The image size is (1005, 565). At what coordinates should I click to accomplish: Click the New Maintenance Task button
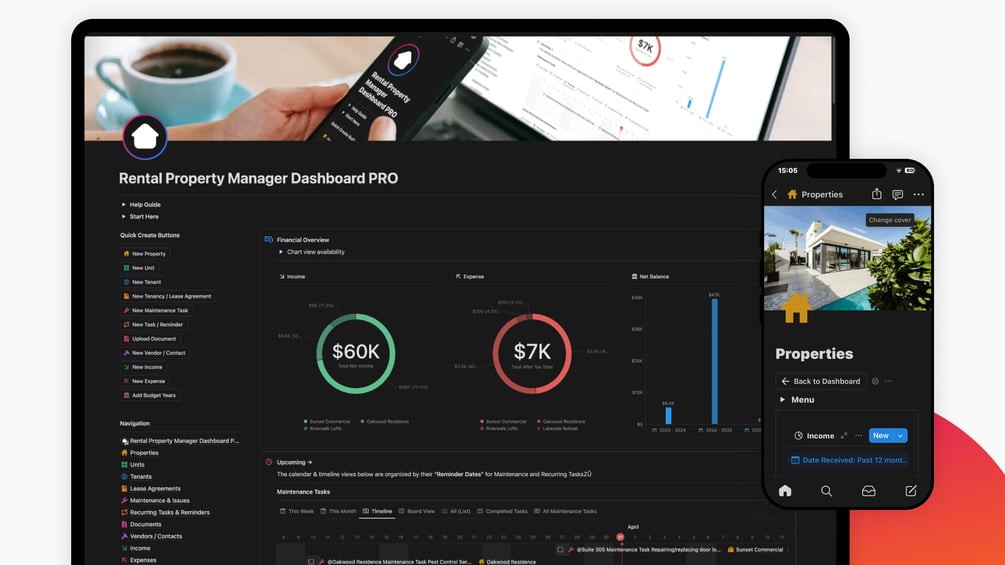(x=156, y=310)
